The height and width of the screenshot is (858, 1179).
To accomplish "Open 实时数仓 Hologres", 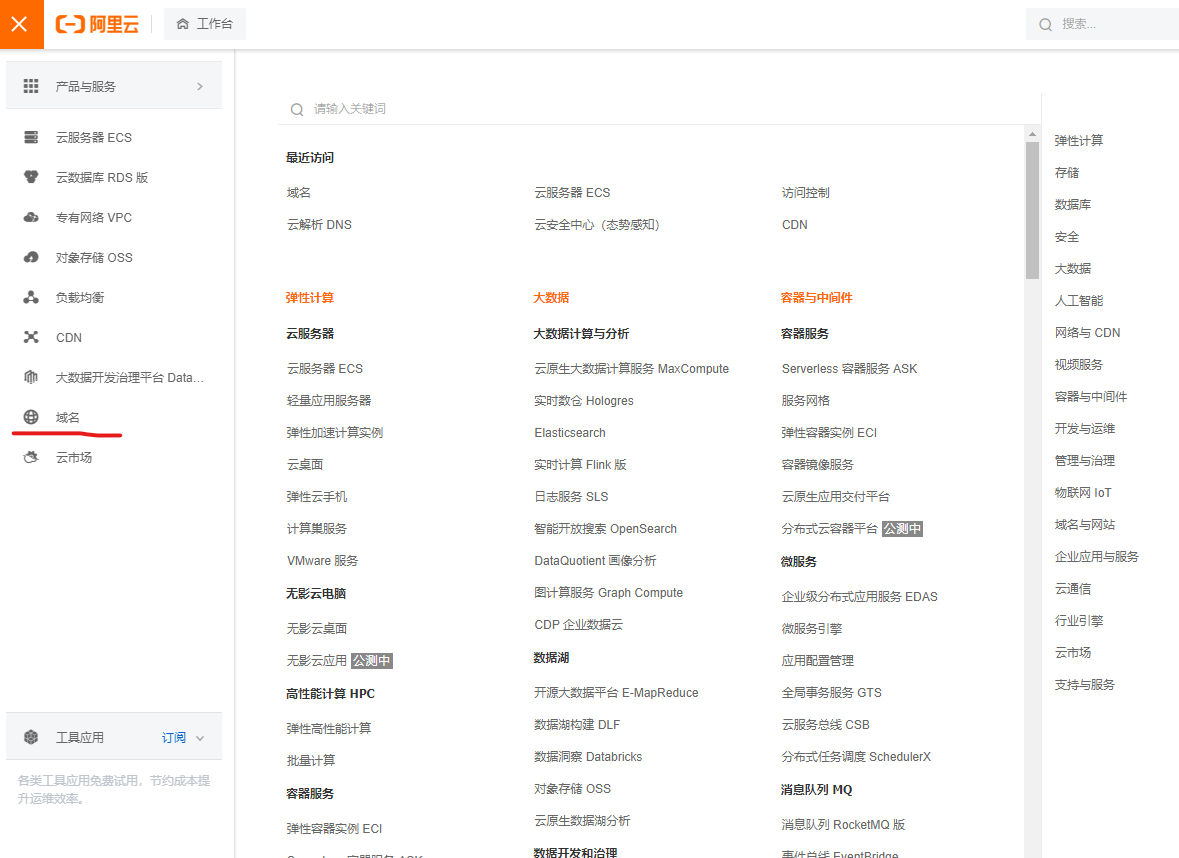I will (x=583, y=401).
